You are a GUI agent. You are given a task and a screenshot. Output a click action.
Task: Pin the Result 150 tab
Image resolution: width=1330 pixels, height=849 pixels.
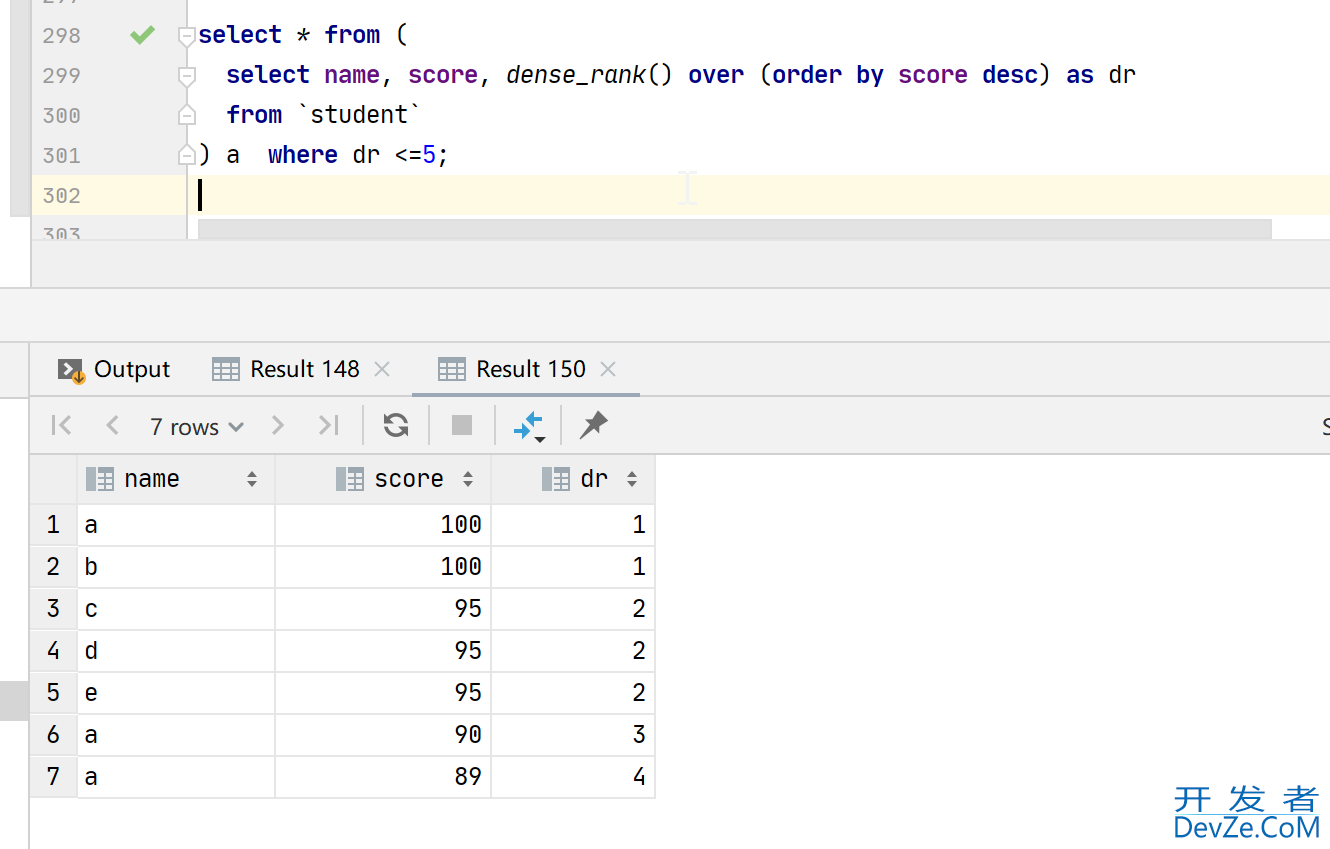pos(593,425)
